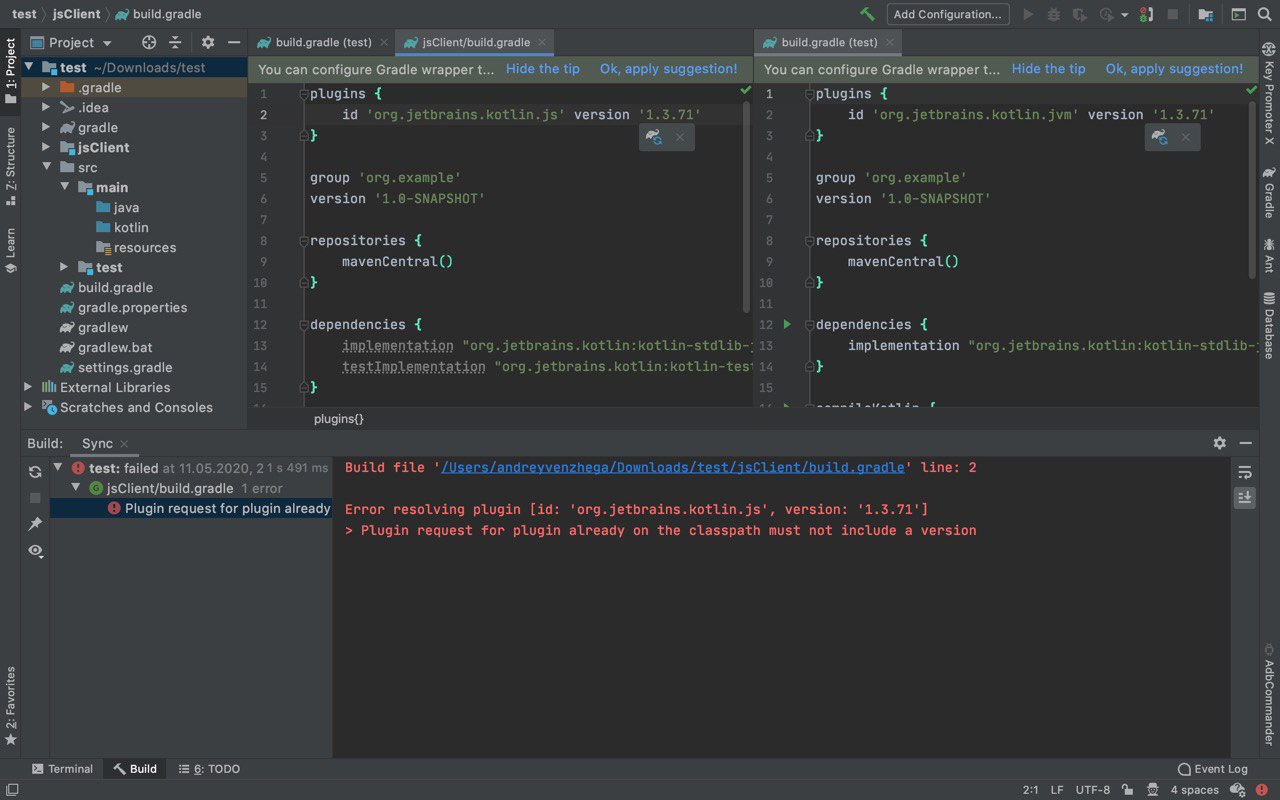Click the '4 spaces' indent setting

[x=1195, y=790]
